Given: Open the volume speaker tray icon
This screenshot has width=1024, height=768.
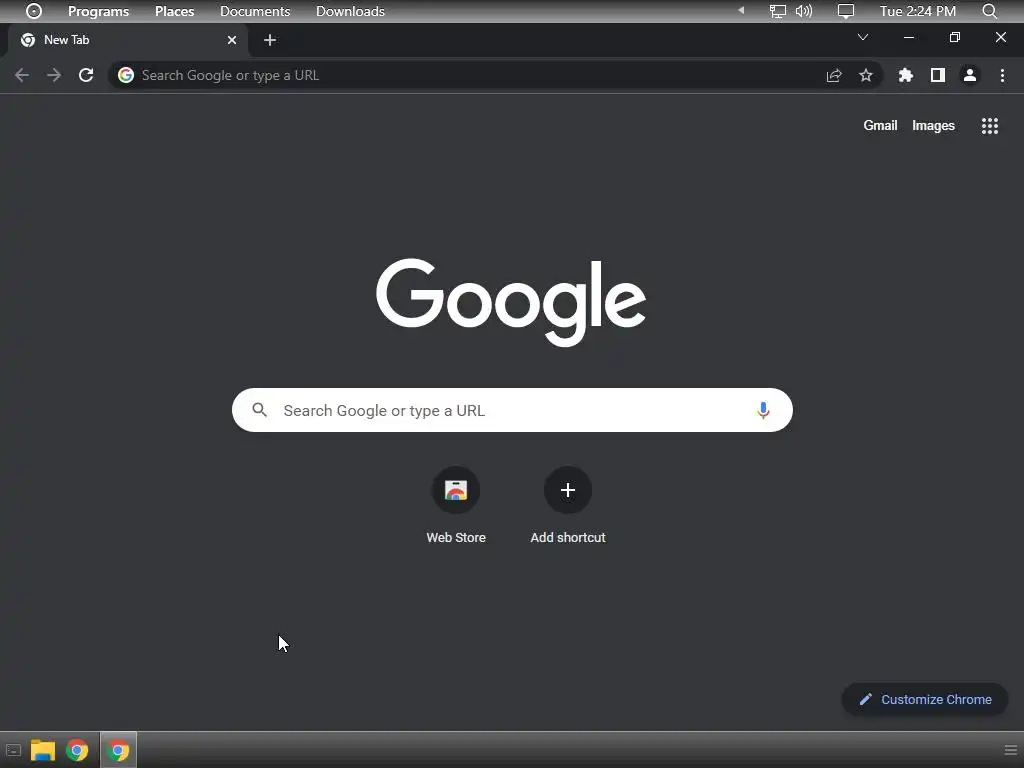Looking at the screenshot, I should point(804,11).
